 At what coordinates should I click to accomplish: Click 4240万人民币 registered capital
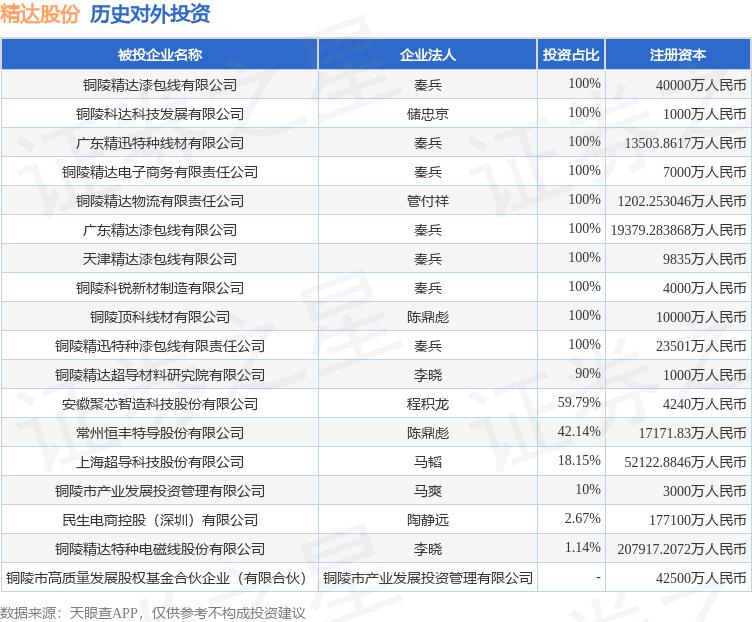tap(705, 404)
